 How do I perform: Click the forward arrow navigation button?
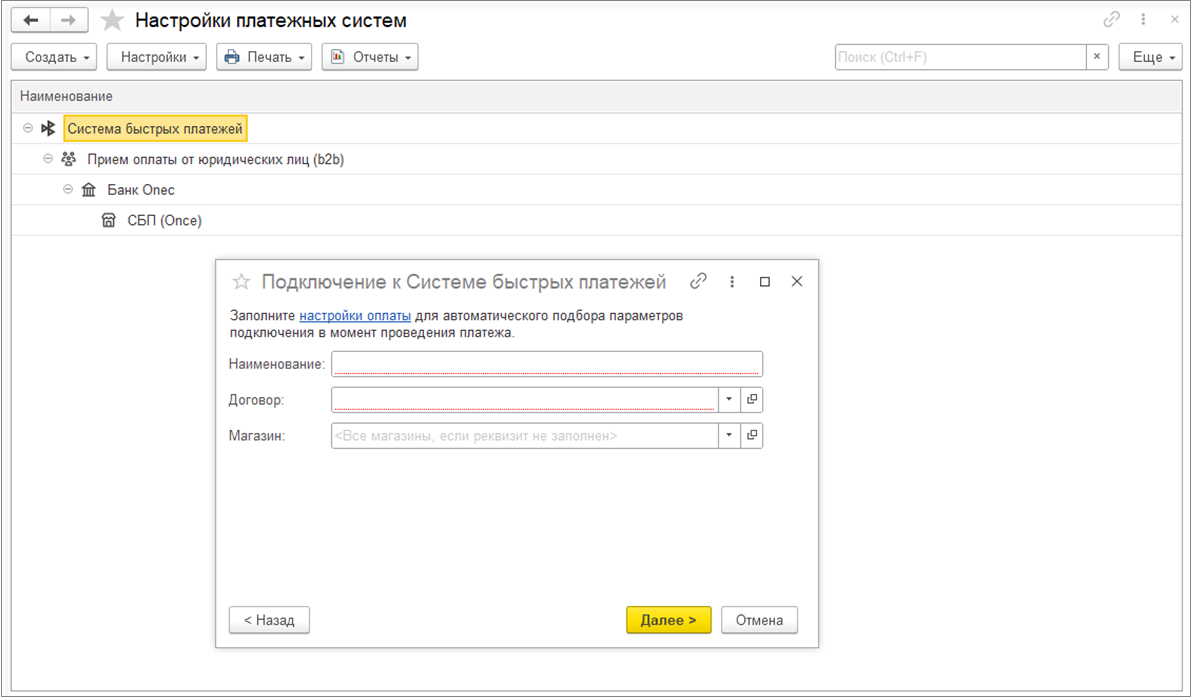[x=68, y=20]
